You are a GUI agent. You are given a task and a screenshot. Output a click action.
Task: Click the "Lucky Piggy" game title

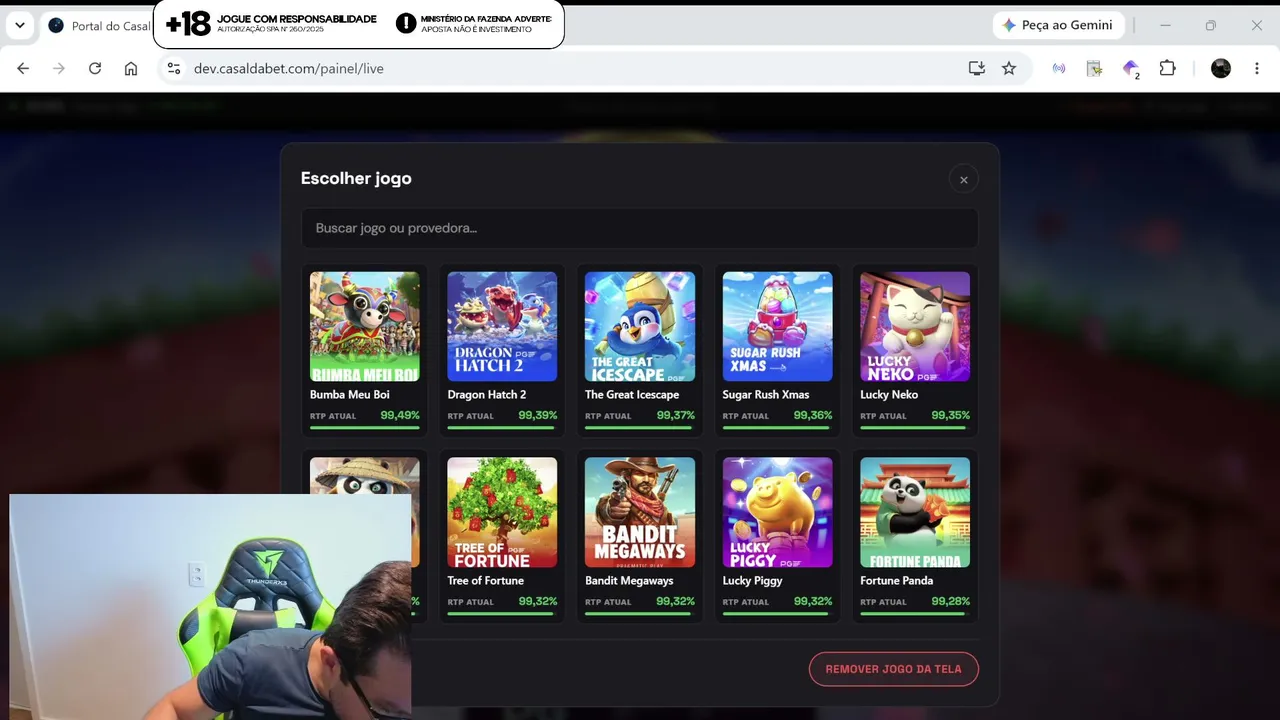(x=752, y=581)
